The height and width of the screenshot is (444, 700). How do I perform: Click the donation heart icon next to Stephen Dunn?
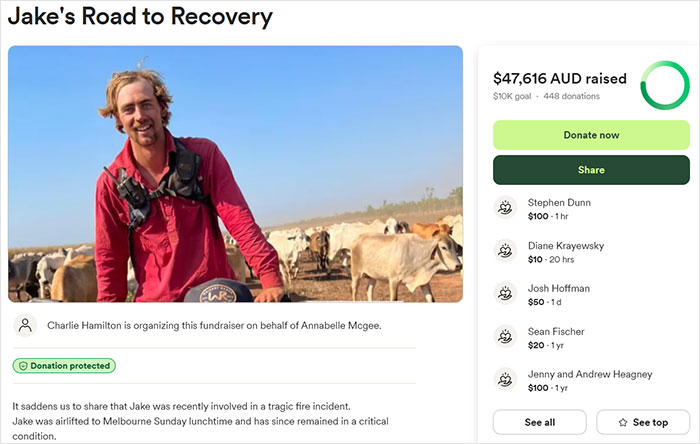[x=505, y=207]
